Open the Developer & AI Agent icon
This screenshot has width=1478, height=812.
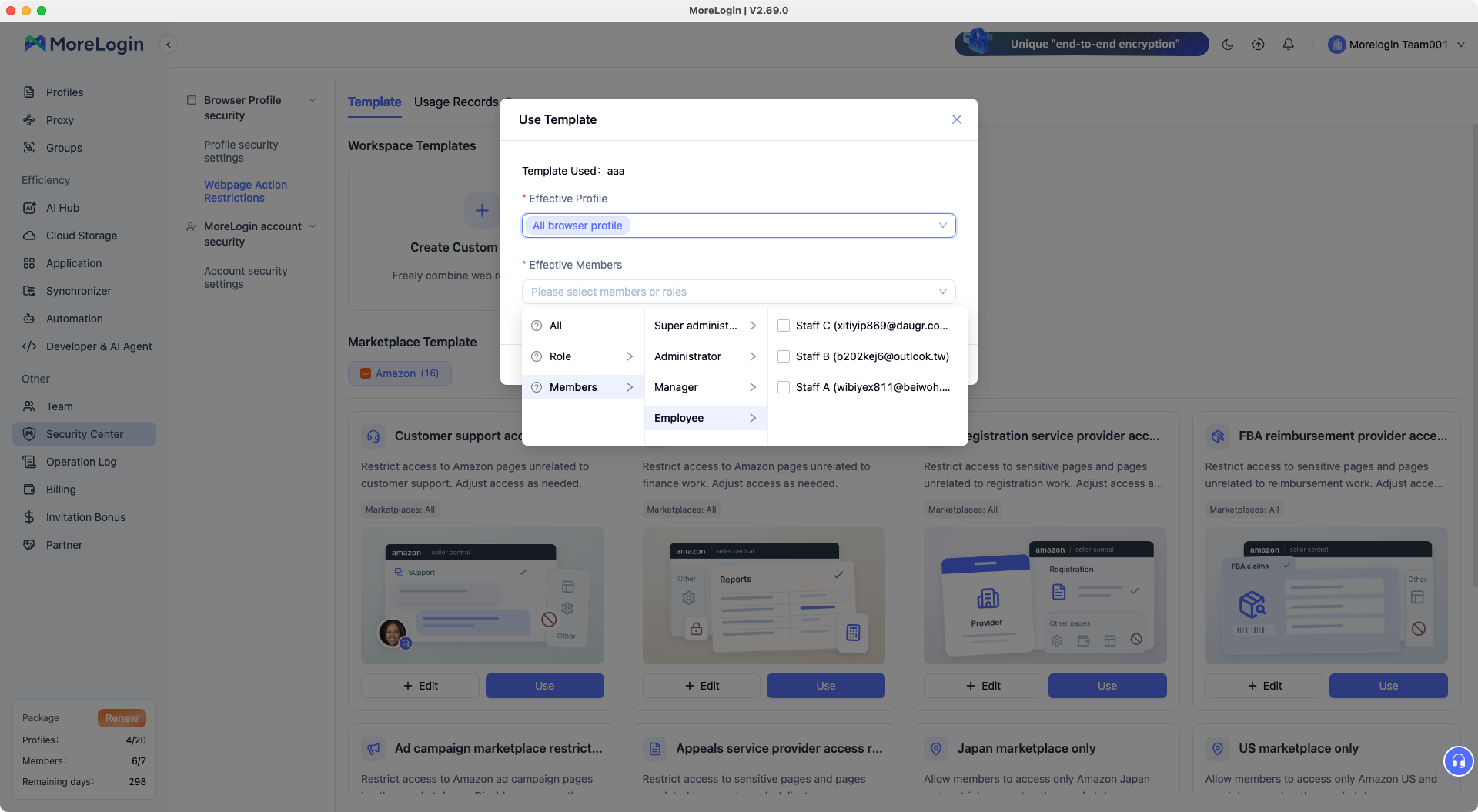click(x=29, y=346)
